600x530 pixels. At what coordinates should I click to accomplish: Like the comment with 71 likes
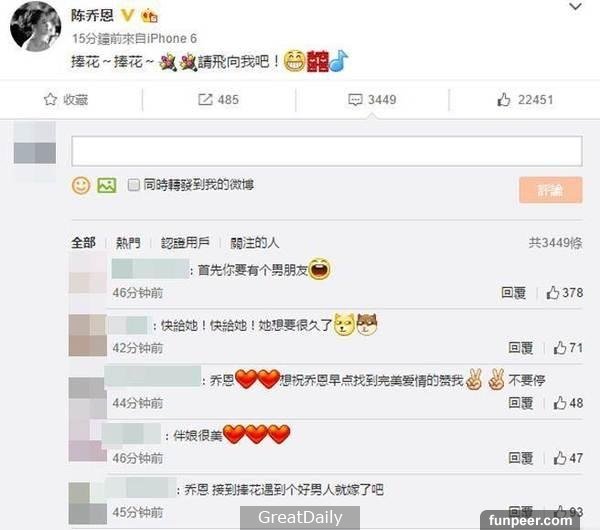pos(559,347)
